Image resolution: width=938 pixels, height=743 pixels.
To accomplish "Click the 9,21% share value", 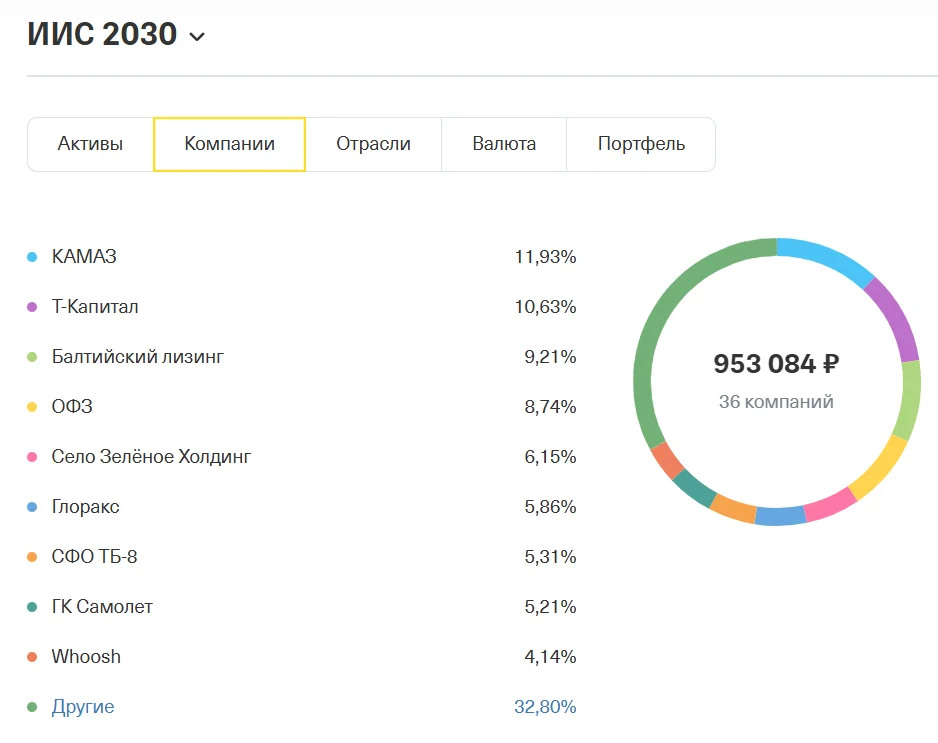I will (550, 357).
